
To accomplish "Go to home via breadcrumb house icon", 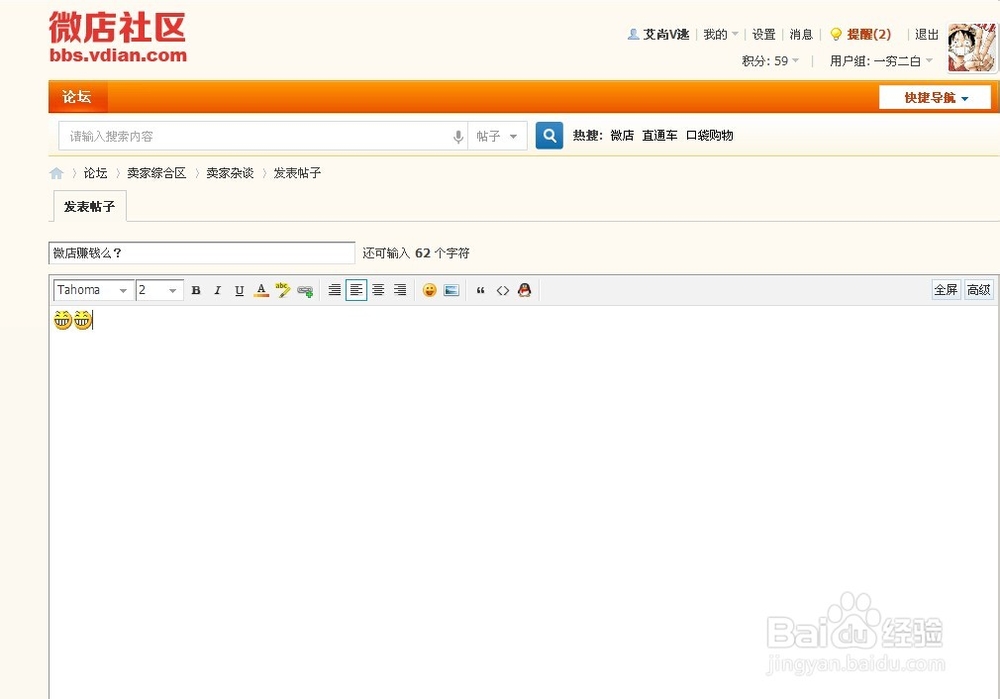I will click(x=56, y=173).
